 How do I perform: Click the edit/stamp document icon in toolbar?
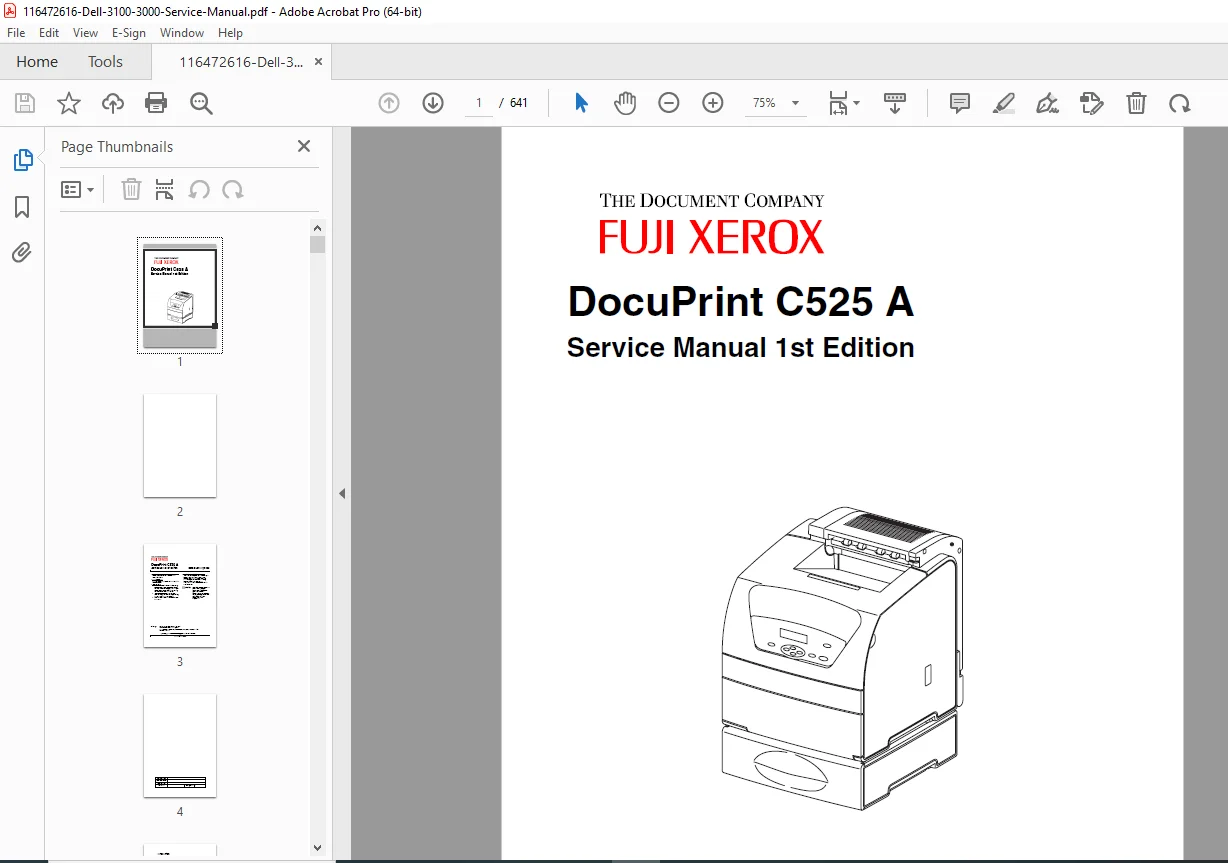pyautogui.click(x=1091, y=103)
